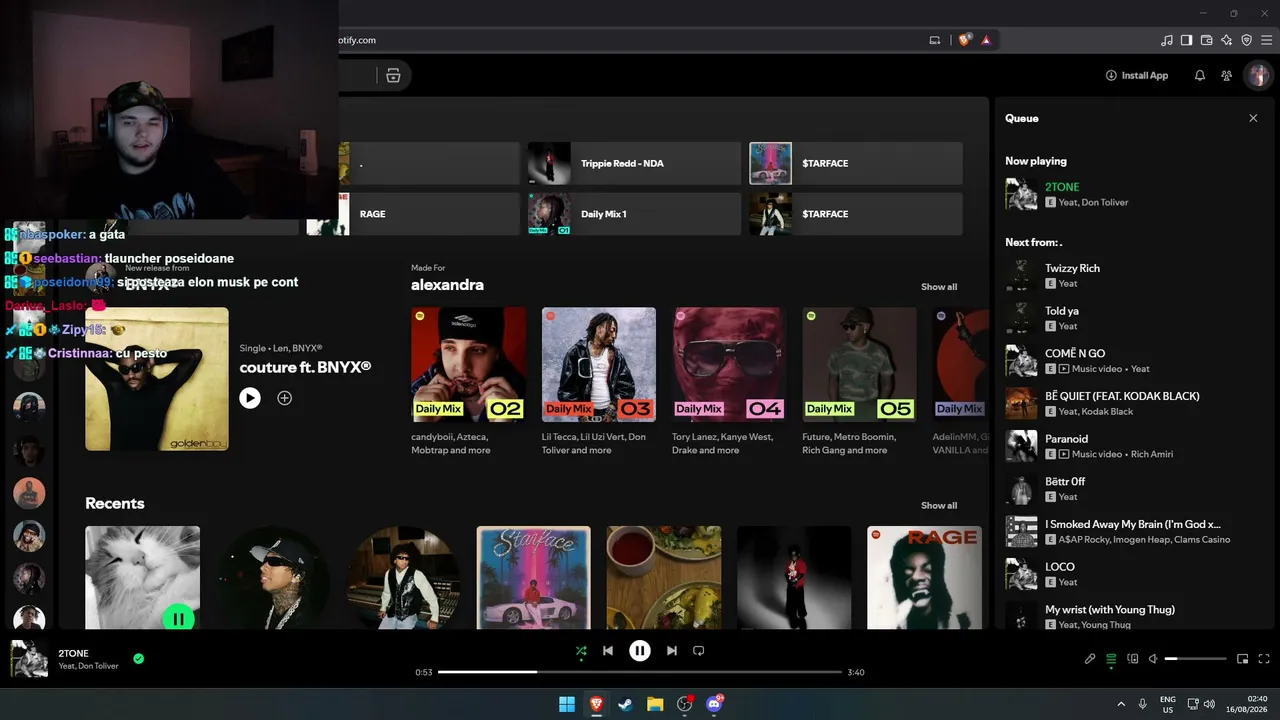Click the Brave Shields lion icon
Image resolution: width=1280 pixels, height=720 pixels.
(x=964, y=40)
